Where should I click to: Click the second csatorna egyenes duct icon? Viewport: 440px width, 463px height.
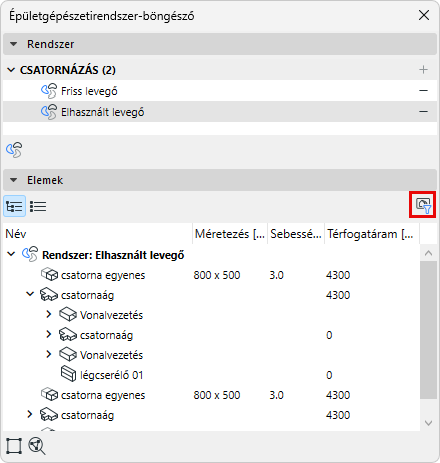pos(49,394)
